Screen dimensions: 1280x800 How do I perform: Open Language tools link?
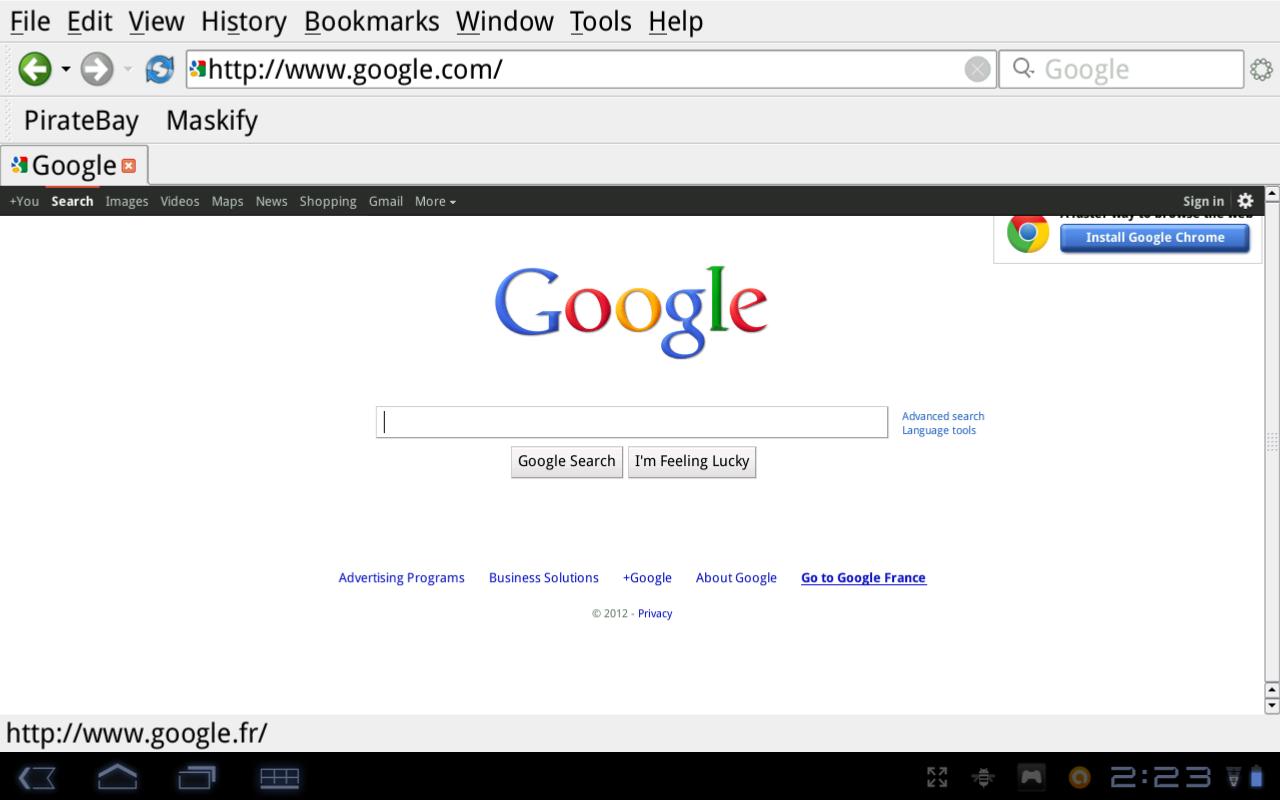click(x=939, y=430)
